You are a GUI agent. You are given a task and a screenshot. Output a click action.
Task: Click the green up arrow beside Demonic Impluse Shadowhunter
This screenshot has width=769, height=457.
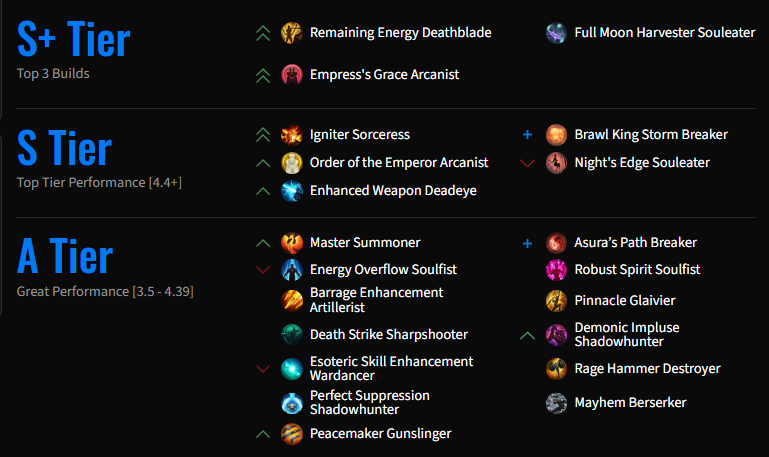tap(527, 336)
